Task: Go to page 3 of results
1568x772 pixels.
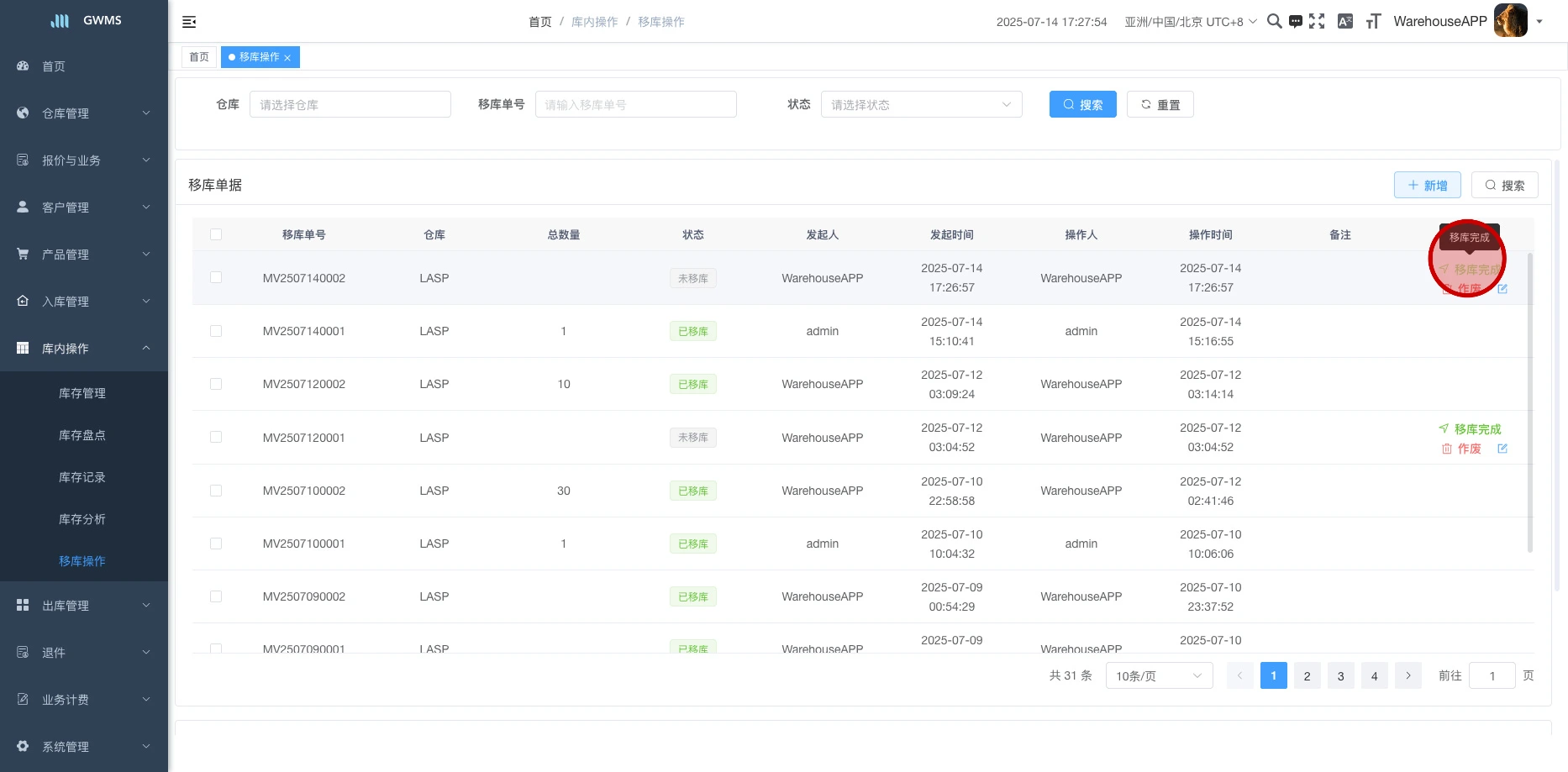Action: [1340, 675]
